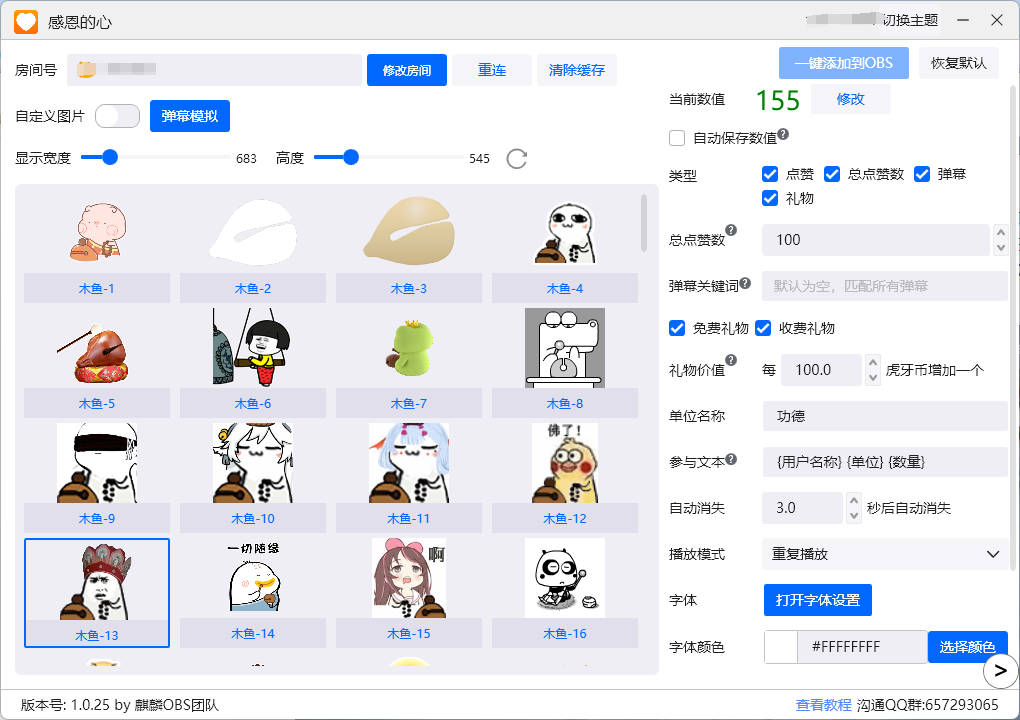Uncheck the 收费礼物 checkbox
This screenshot has height=720, width=1020.
(763, 328)
